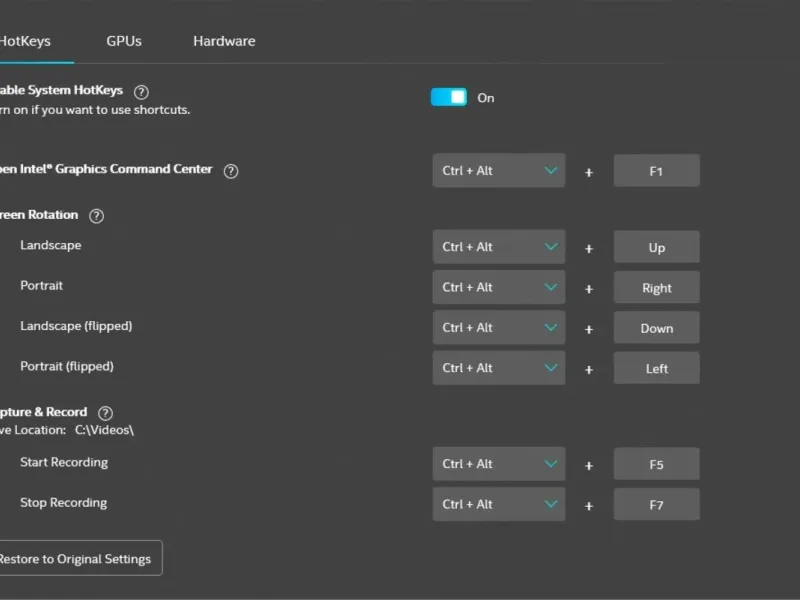Open Landscape (flipped) modifier dropdown
Image resolution: width=800 pixels, height=600 pixels.
point(498,327)
